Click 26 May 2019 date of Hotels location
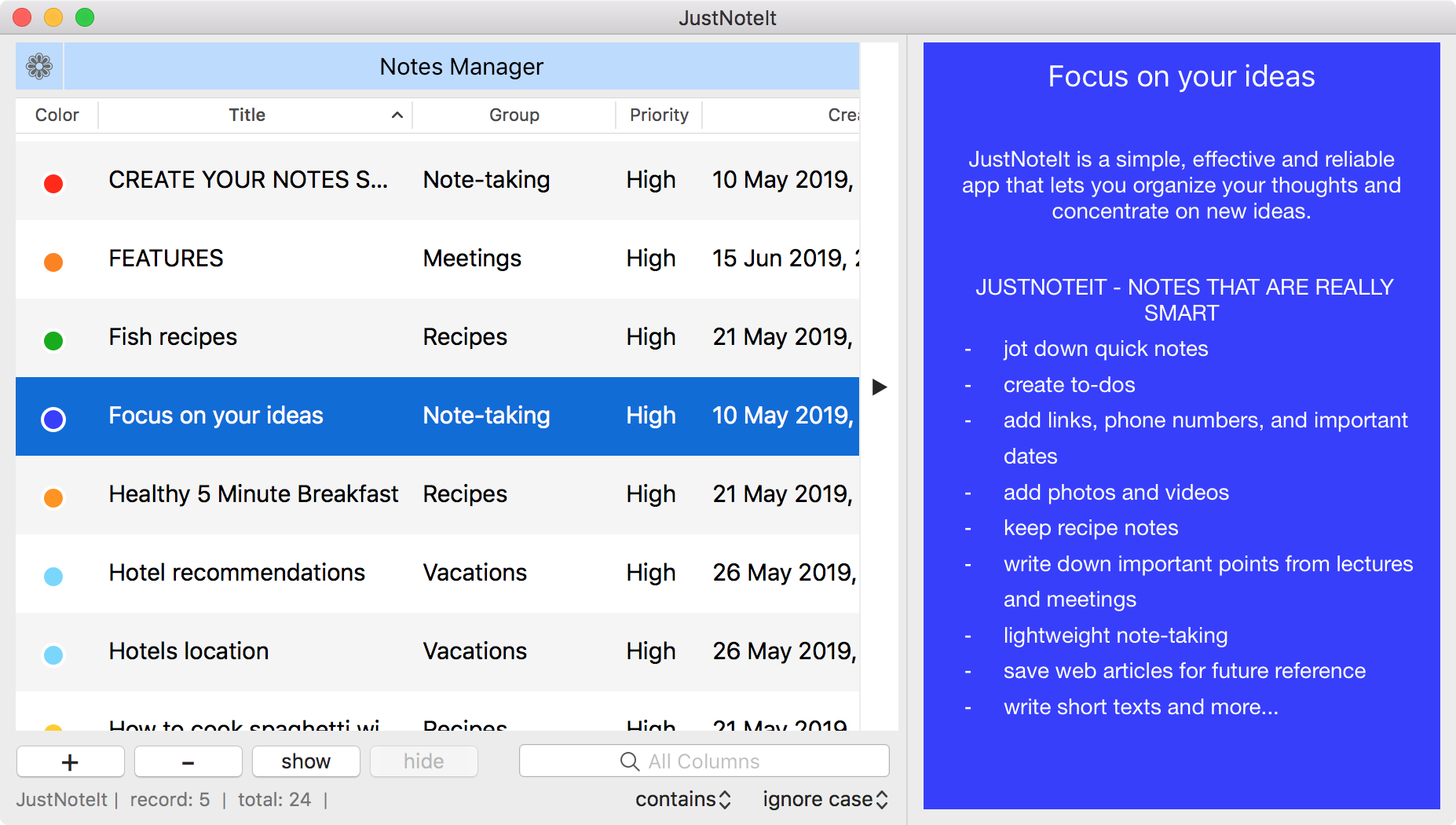This screenshot has height=825, width=1456. [785, 651]
